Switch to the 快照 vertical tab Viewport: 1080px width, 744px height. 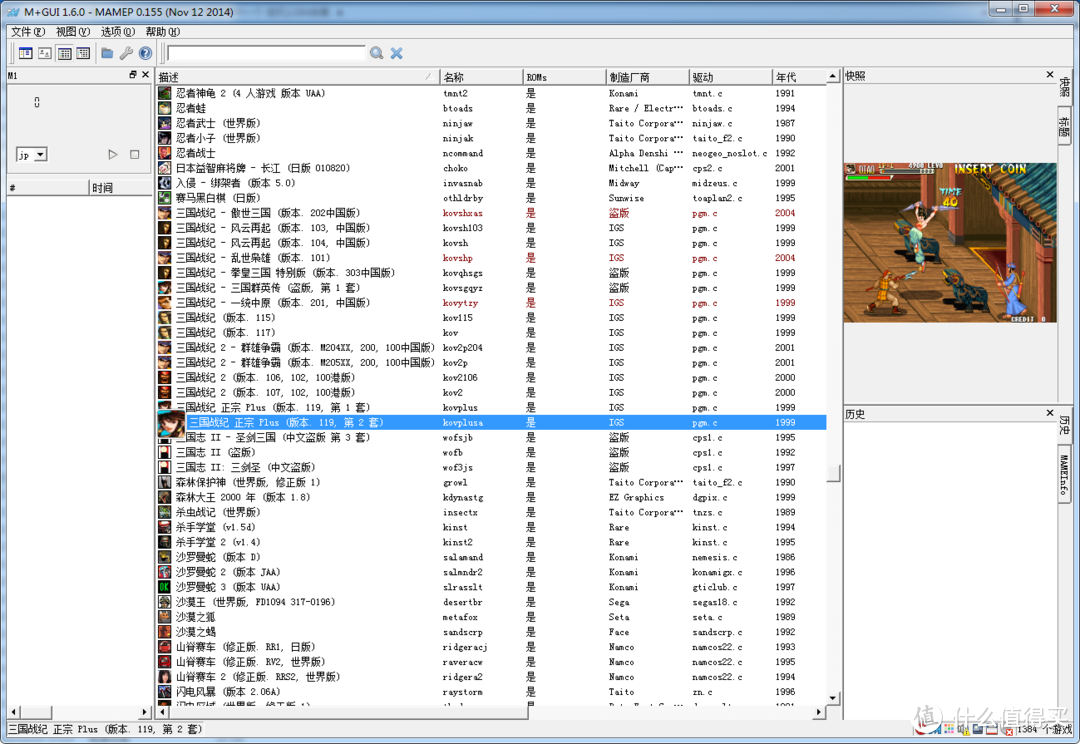1065,87
